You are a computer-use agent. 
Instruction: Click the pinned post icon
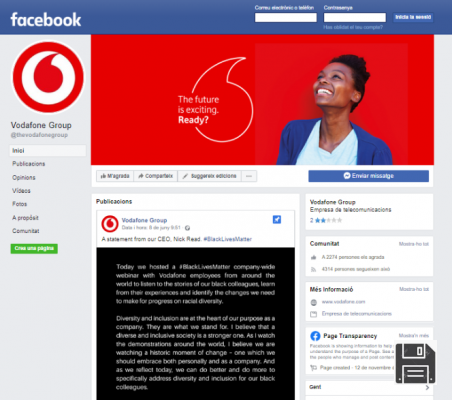pyautogui.click(x=277, y=219)
